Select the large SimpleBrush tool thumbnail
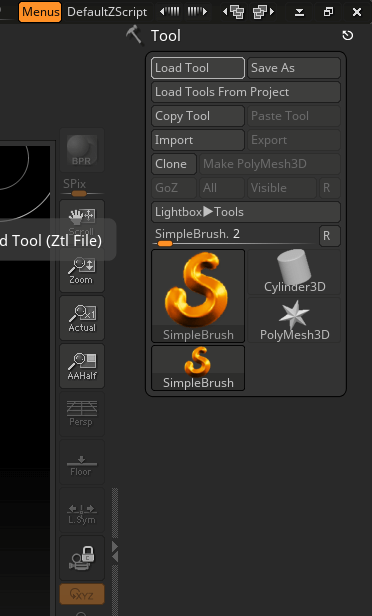 198,296
